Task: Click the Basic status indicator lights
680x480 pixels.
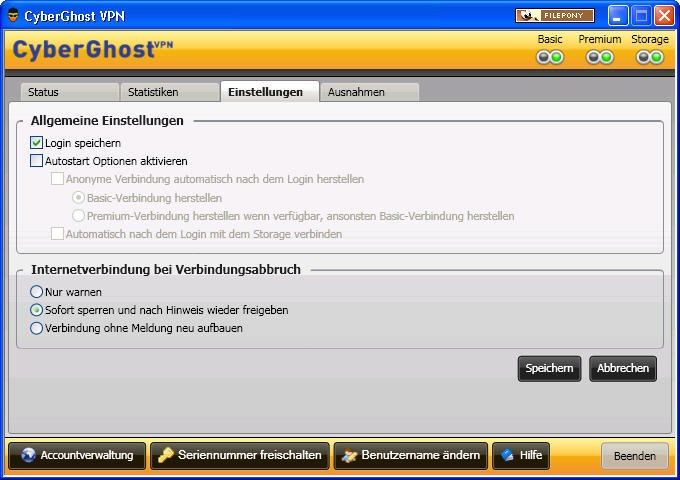Action: click(550, 57)
